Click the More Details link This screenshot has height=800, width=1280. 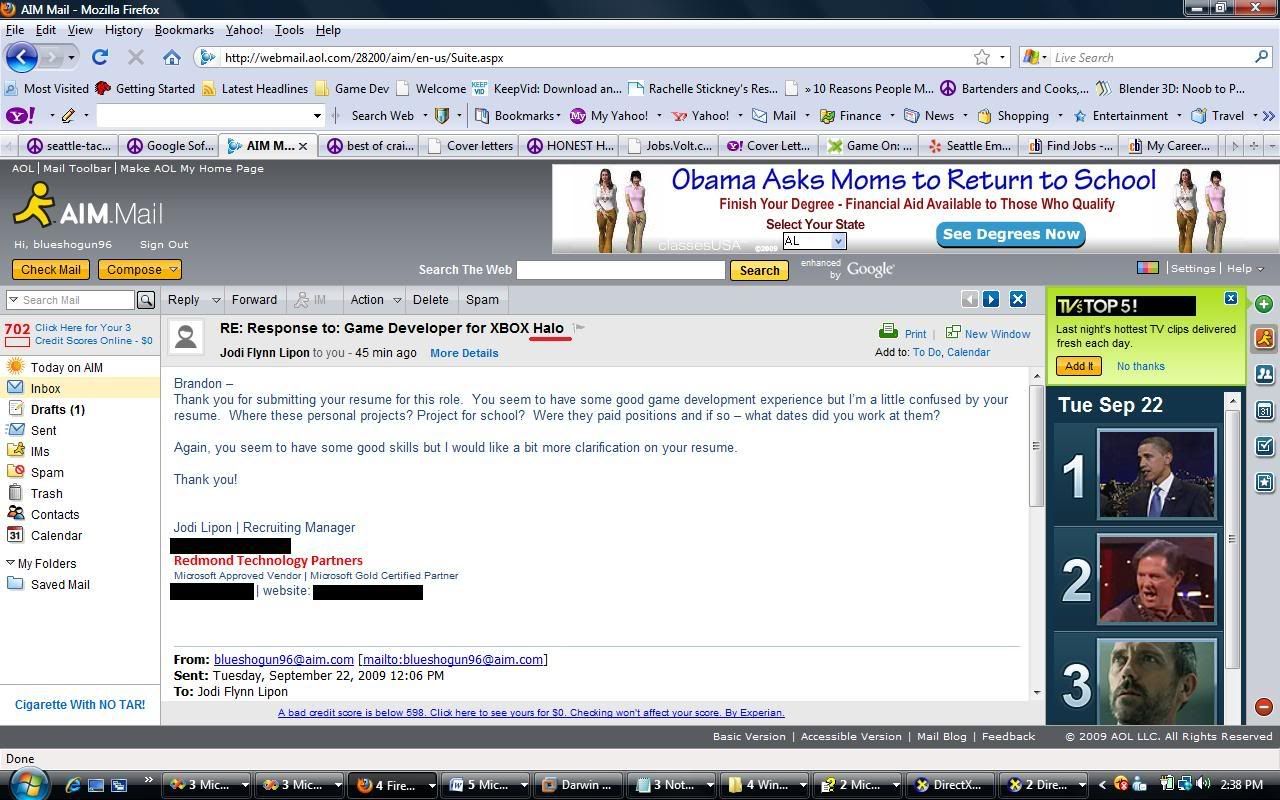464,353
